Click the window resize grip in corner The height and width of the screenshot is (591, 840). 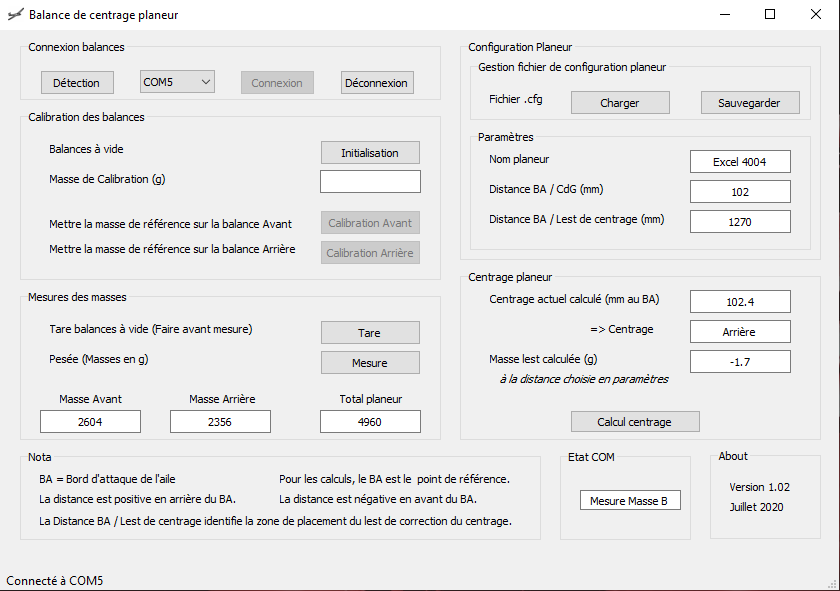click(832, 583)
